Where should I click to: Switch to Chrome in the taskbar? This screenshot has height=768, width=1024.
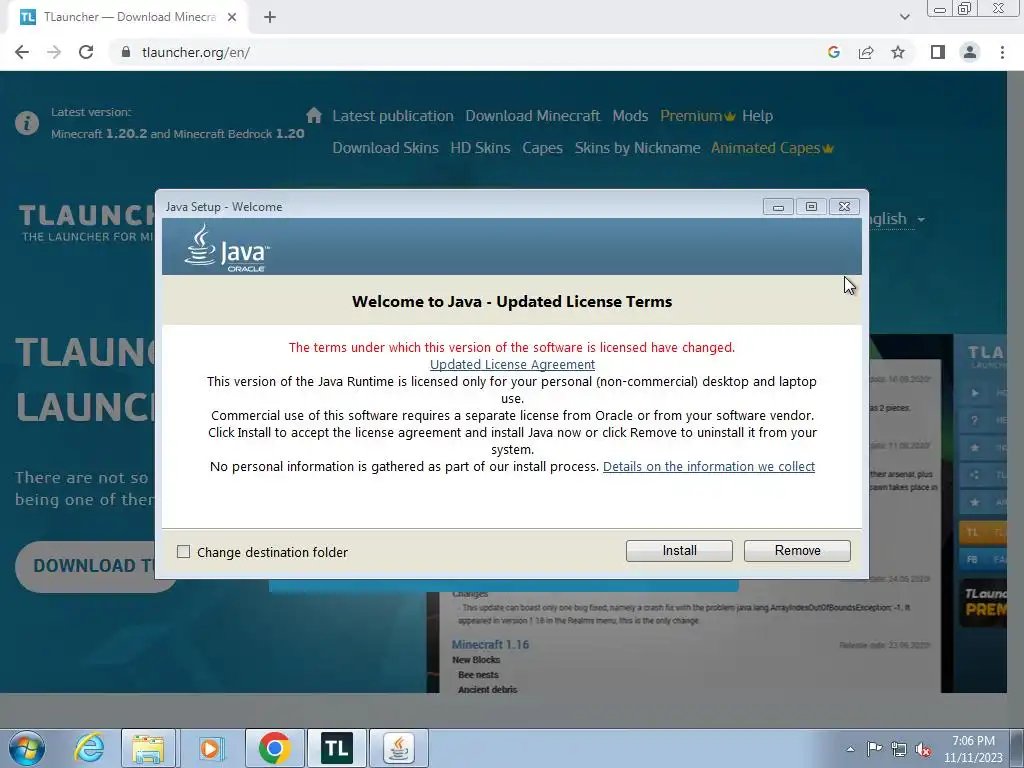(x=274, y=748)
